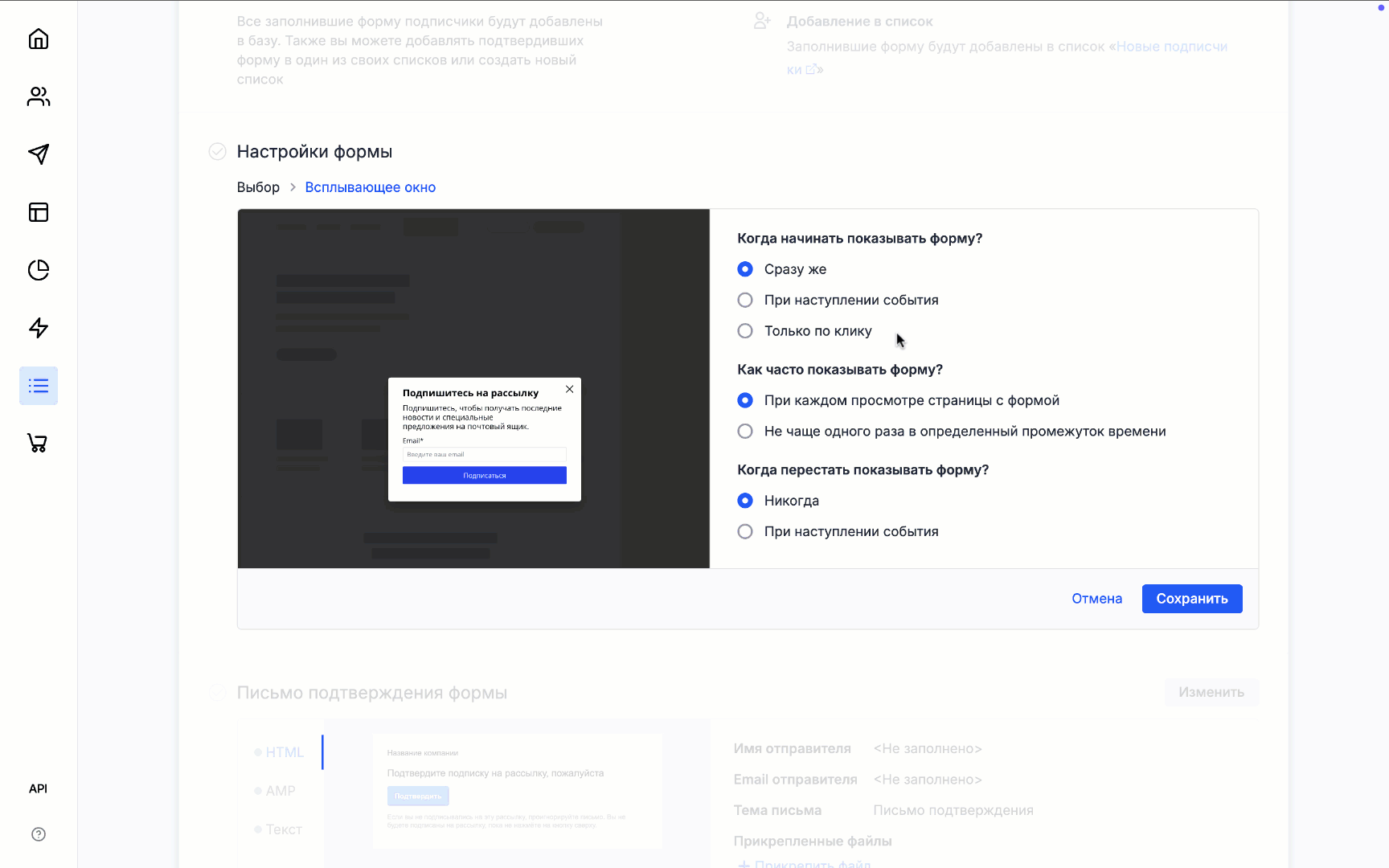
Task: Open the 'Выбор' breadcrumb step
Action: coord(258,186)
